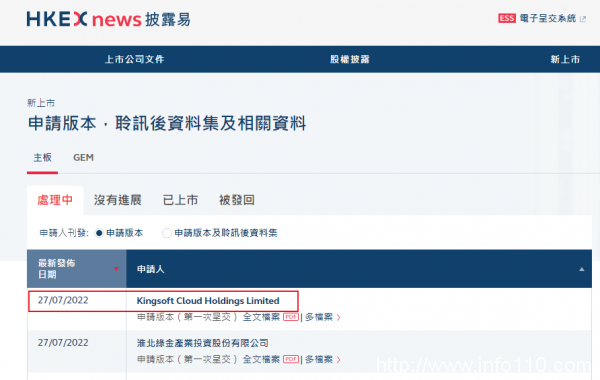The width and height of the screenshot is (600, 380).
Task: Open the 電子呈交系統 link
Action: [548, 18]
